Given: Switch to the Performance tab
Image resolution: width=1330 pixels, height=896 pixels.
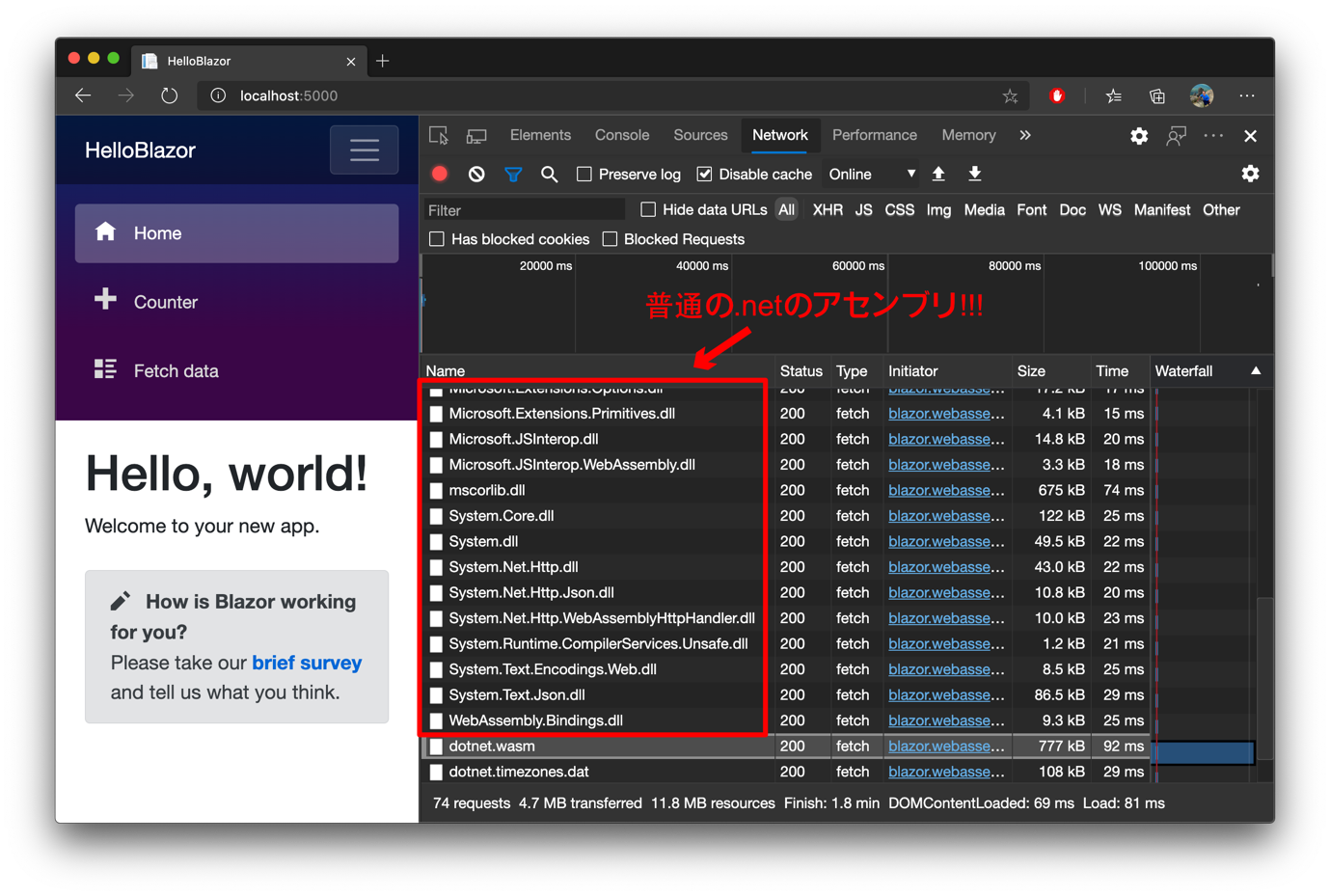Looking at the screenshot, I should pos(874,135).
